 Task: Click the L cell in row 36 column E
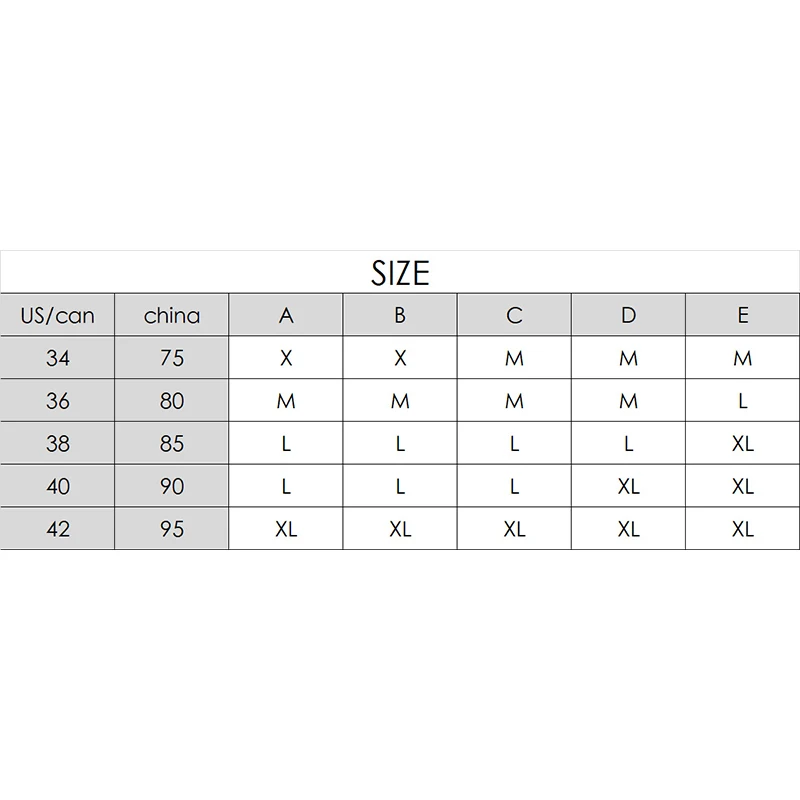click(x=743, y=401)
